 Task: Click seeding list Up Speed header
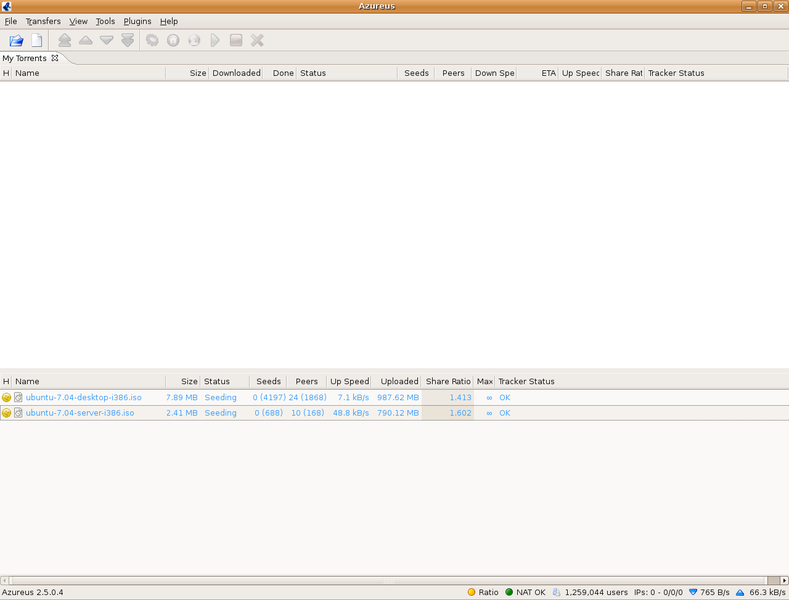pos(349,381)
